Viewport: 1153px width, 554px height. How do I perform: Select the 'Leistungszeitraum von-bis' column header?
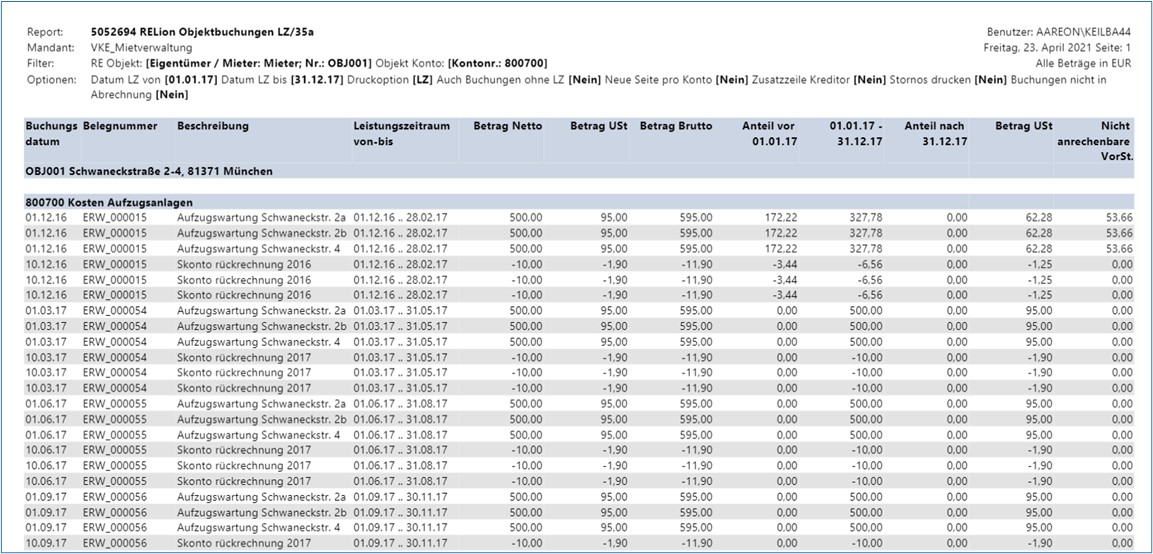[x=401, y=133]
